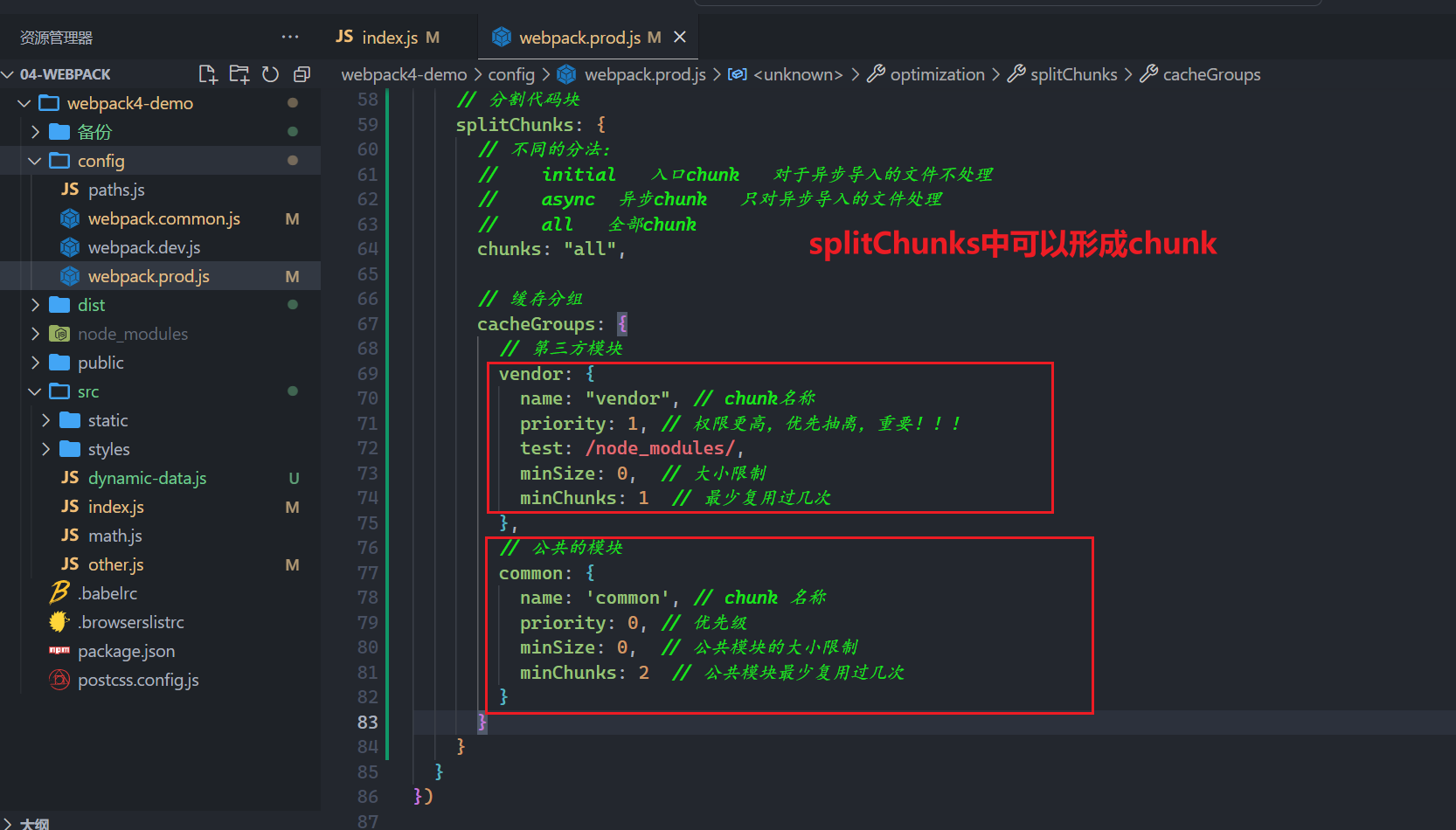
Task: Click line number 83 in the gutter
Action: coord(368,723)
